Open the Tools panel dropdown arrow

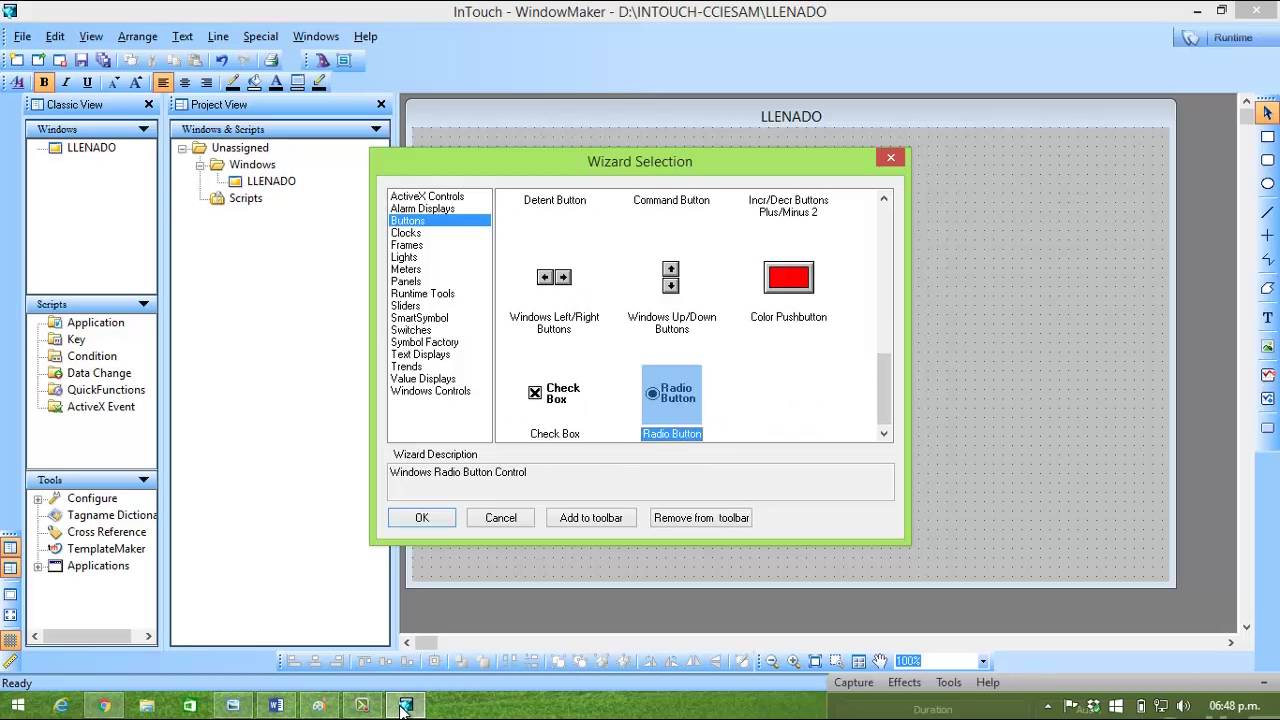[144, 480]
